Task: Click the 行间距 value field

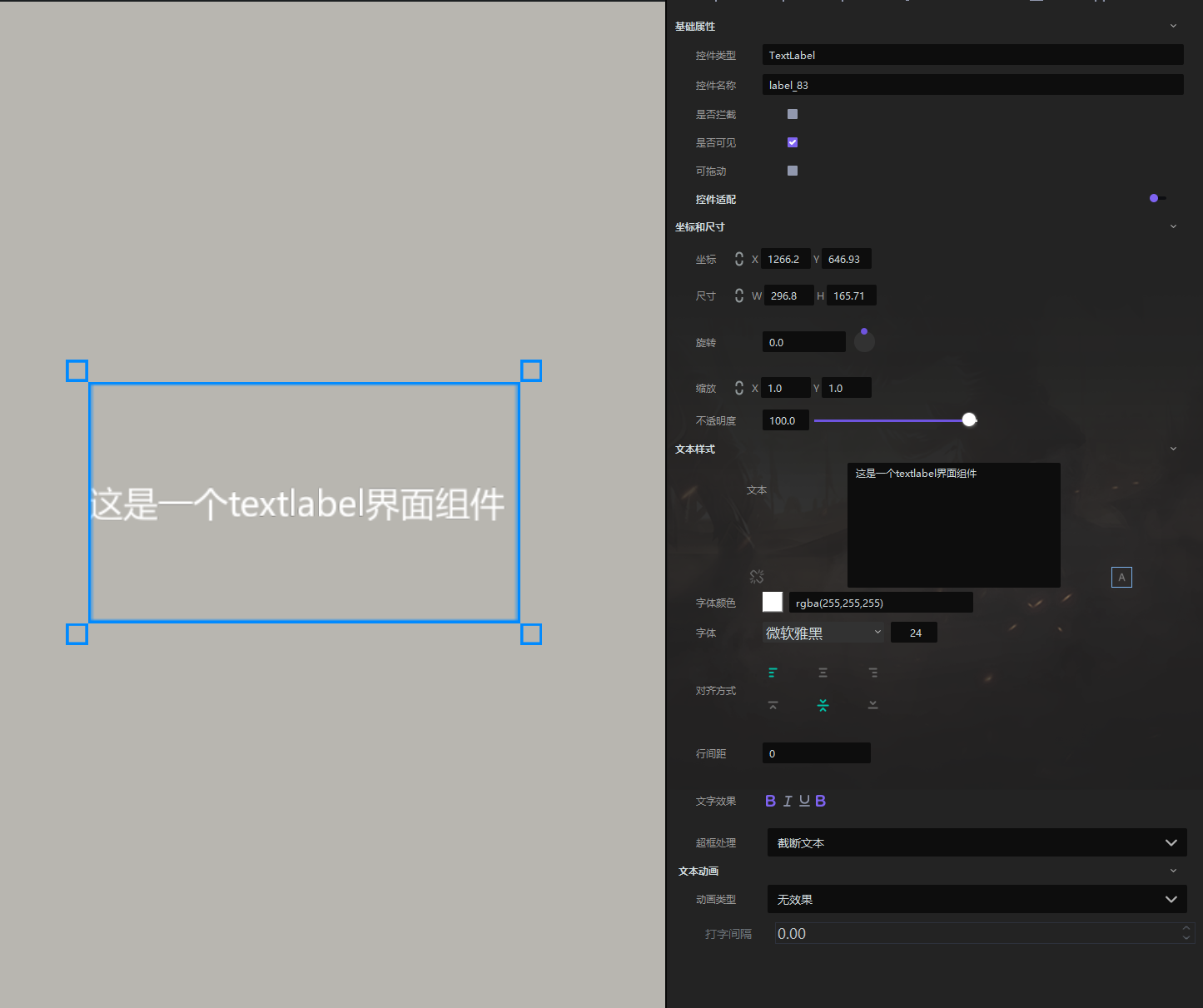Action: coord(817,753)
